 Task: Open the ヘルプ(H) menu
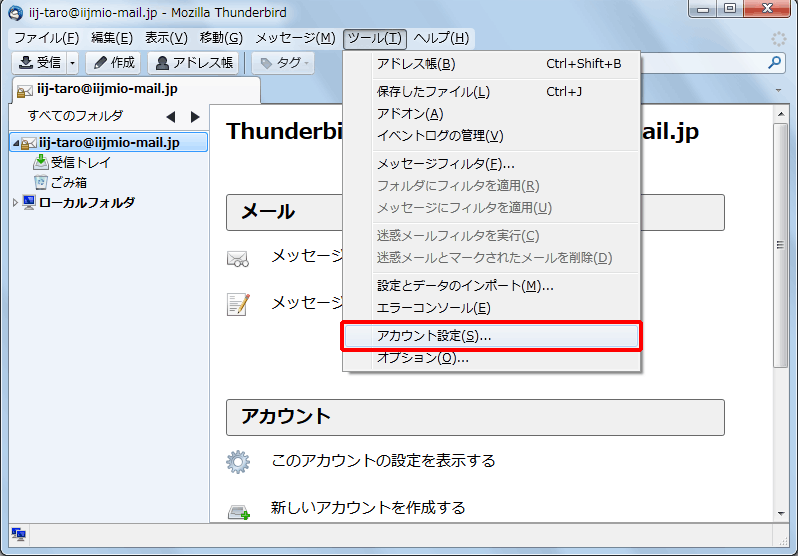[x=441, y=38]
